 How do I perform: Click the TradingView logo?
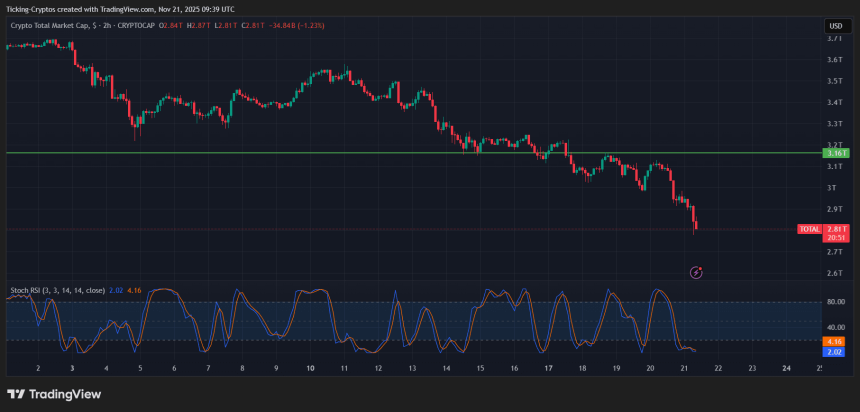(54, 394)
